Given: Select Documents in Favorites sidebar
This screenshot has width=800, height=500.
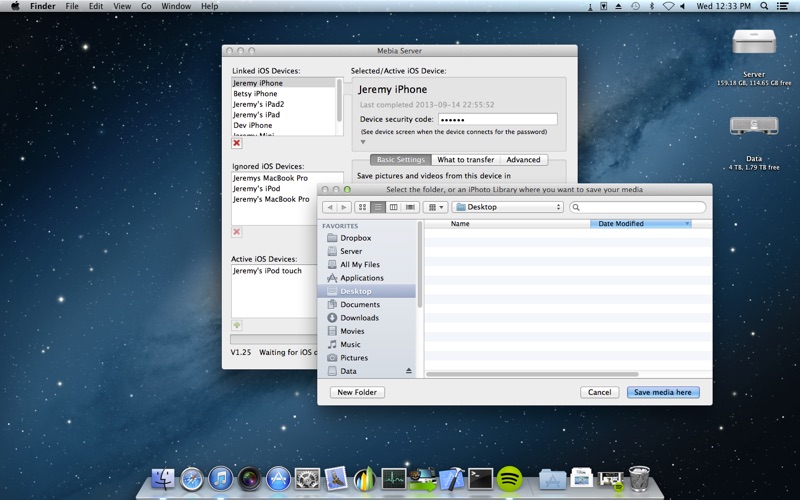Looking at the screenshot, I should click(x=367, y=304).
